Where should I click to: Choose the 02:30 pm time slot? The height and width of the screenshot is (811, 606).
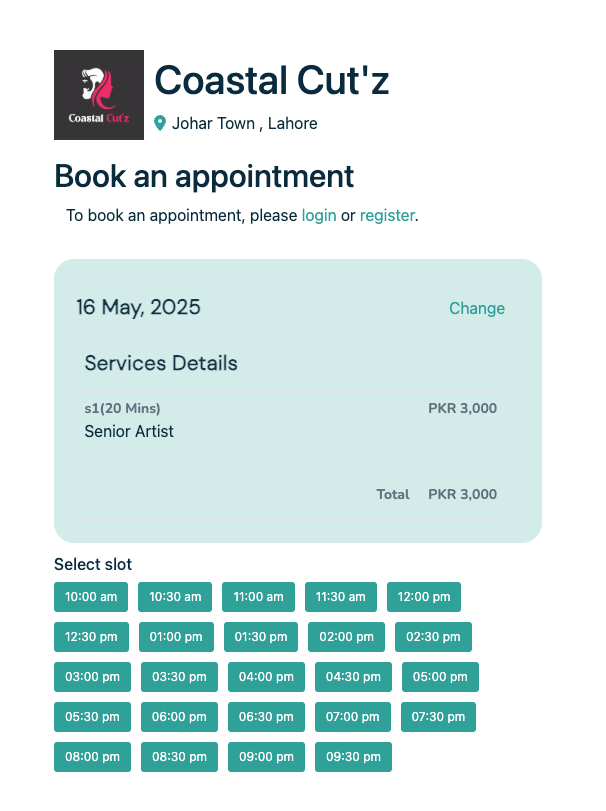(x=433, y=637)
